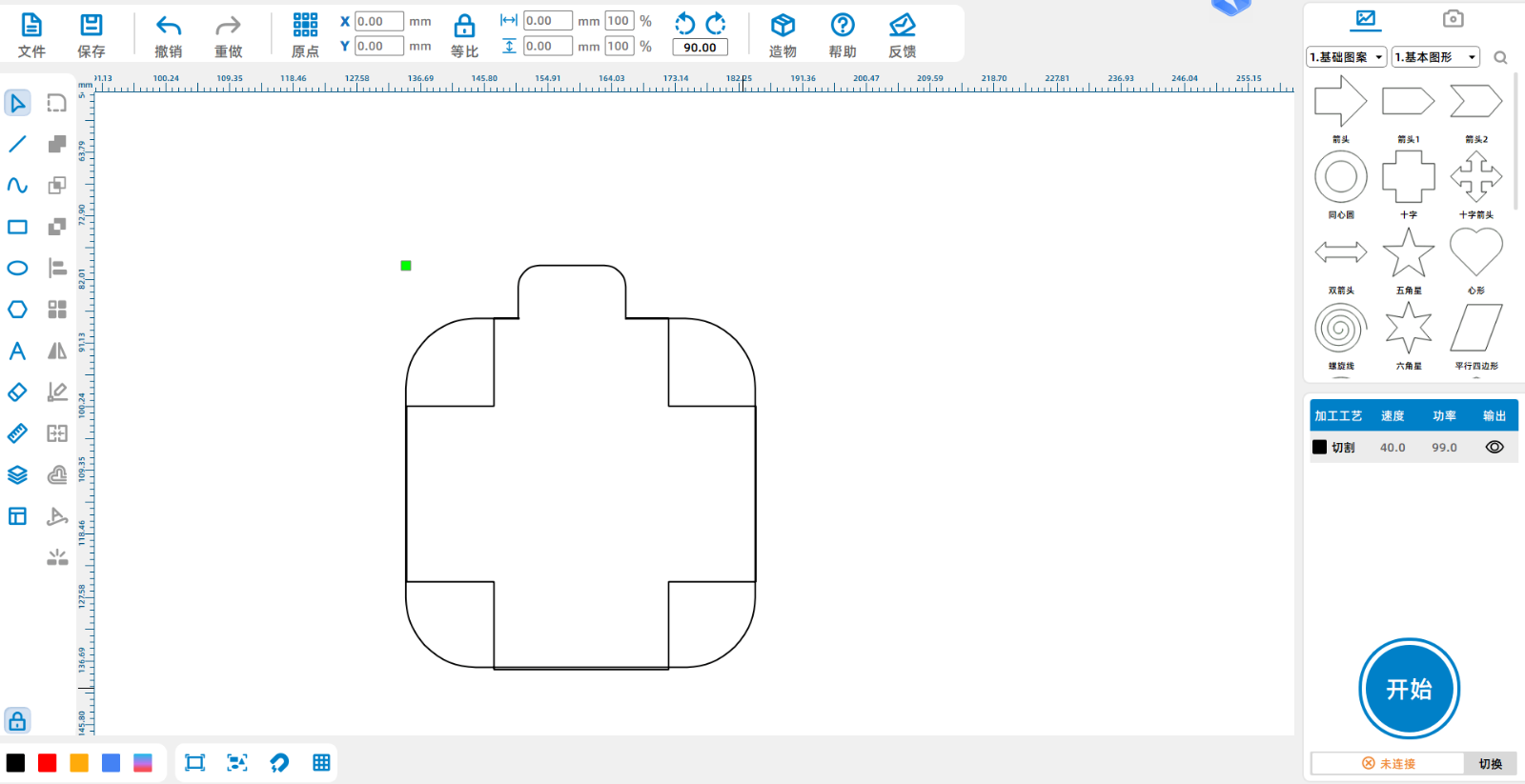This screenshot has height=784, width=1525.
Task: Click the undo (撤销) arrow
Action: [x=169, y=26]
